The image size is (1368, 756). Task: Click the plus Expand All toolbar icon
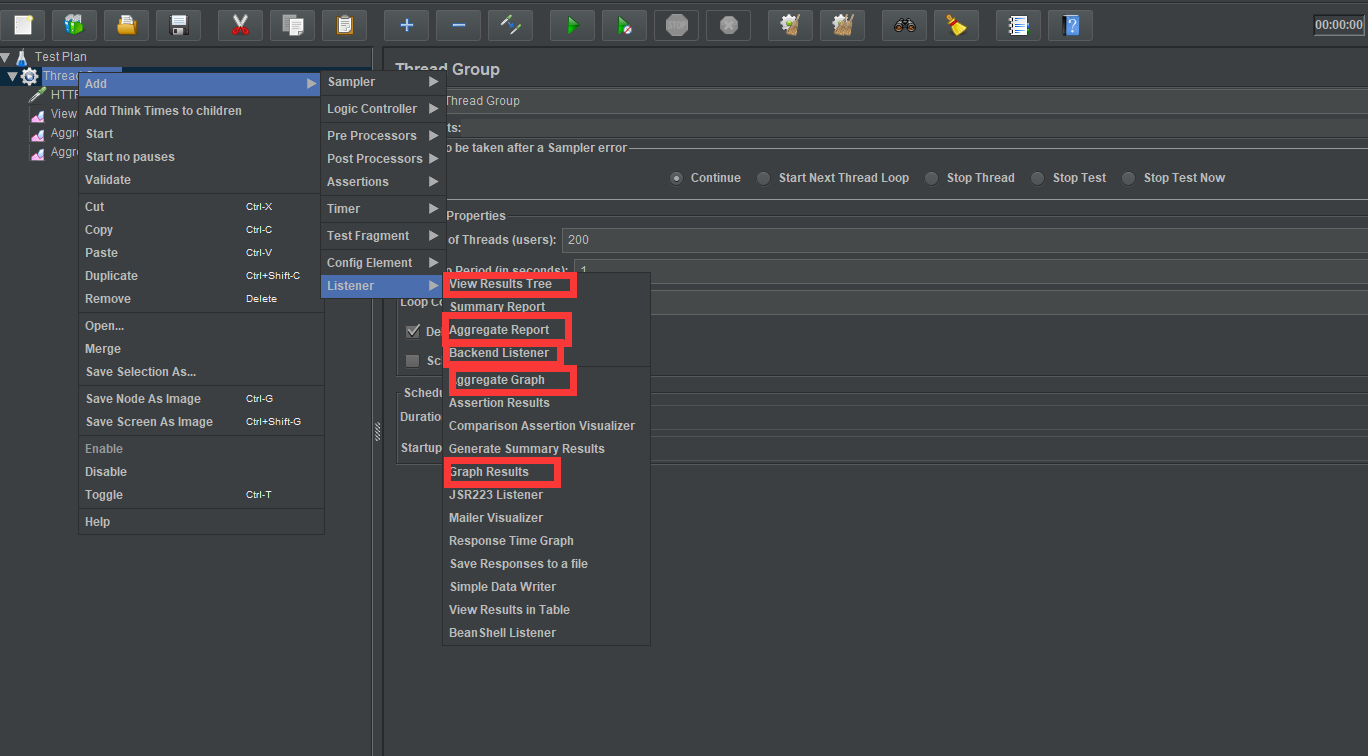click(406, 25)
